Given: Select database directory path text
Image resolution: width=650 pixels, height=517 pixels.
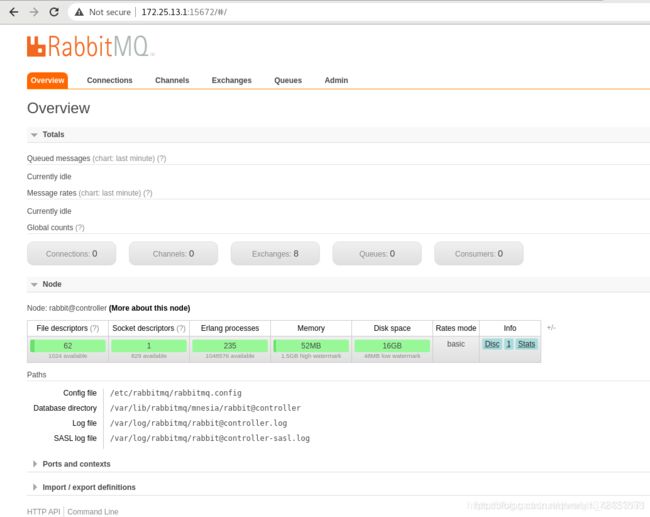Looking at the screenshot, I should click(205, 408).
